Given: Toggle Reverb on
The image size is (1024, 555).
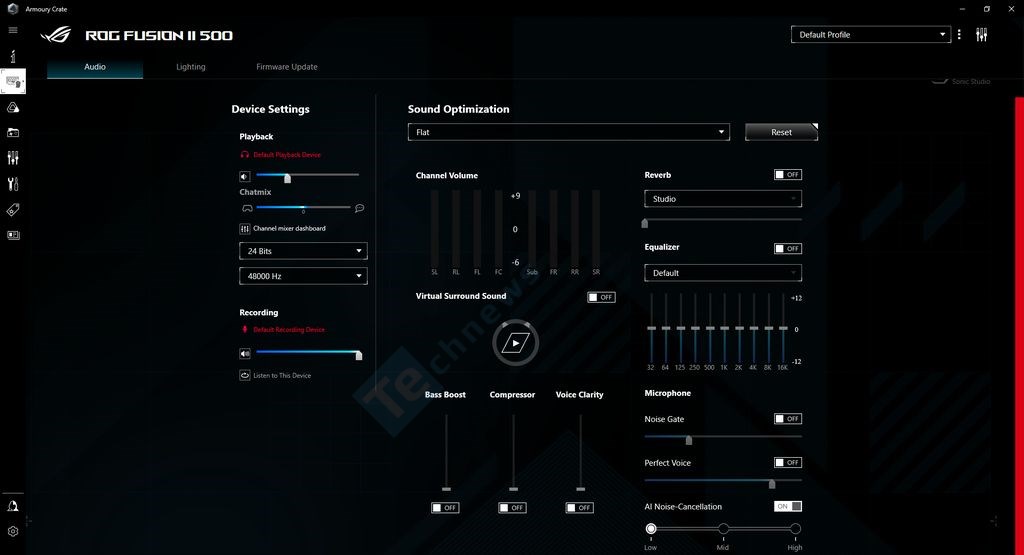Looking at the screenshot, I should pyautogui.click(x=788, y=174).
